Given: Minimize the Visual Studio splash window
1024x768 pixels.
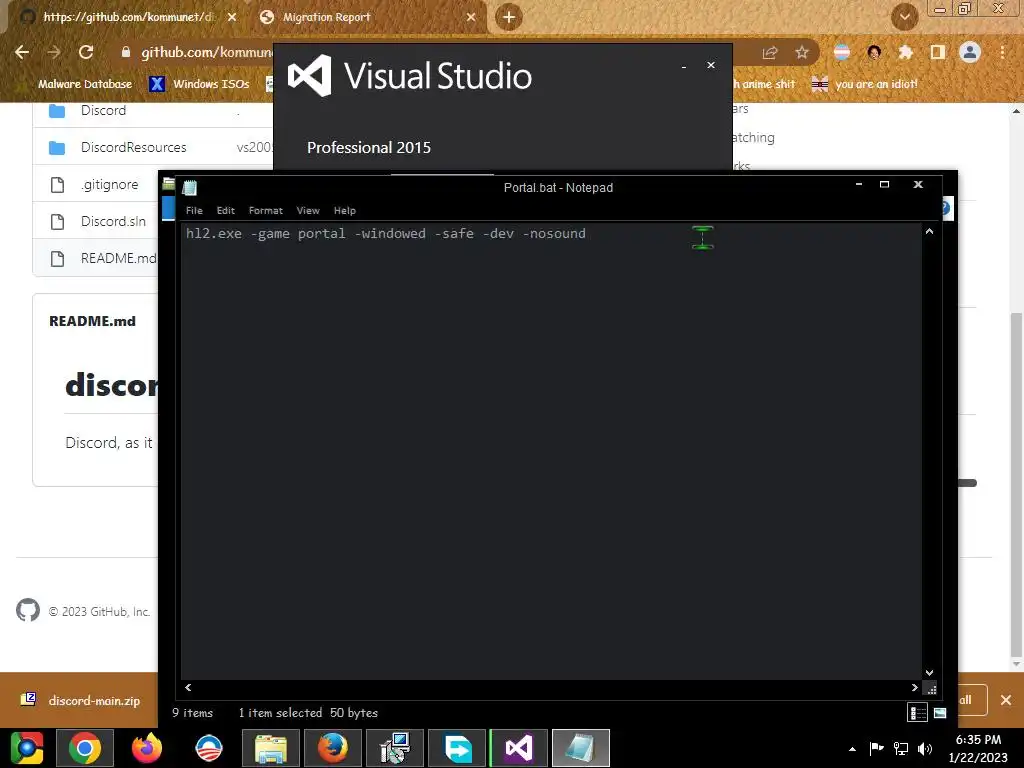Looking at the screenshot, I should pos(684,66).
